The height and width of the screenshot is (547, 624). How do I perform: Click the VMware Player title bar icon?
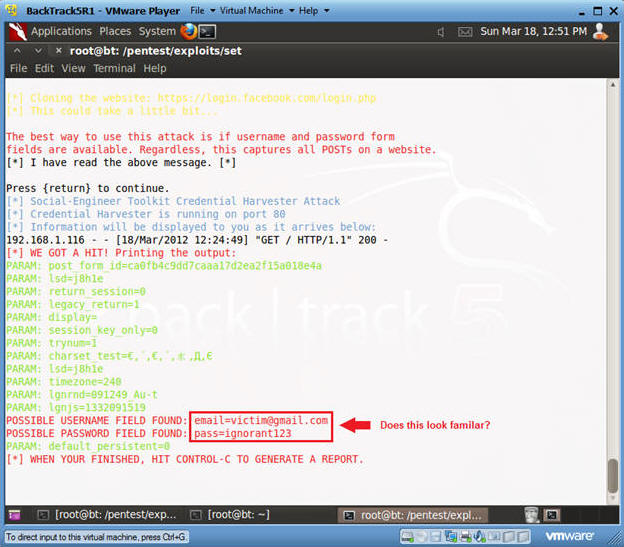(12, 10)
